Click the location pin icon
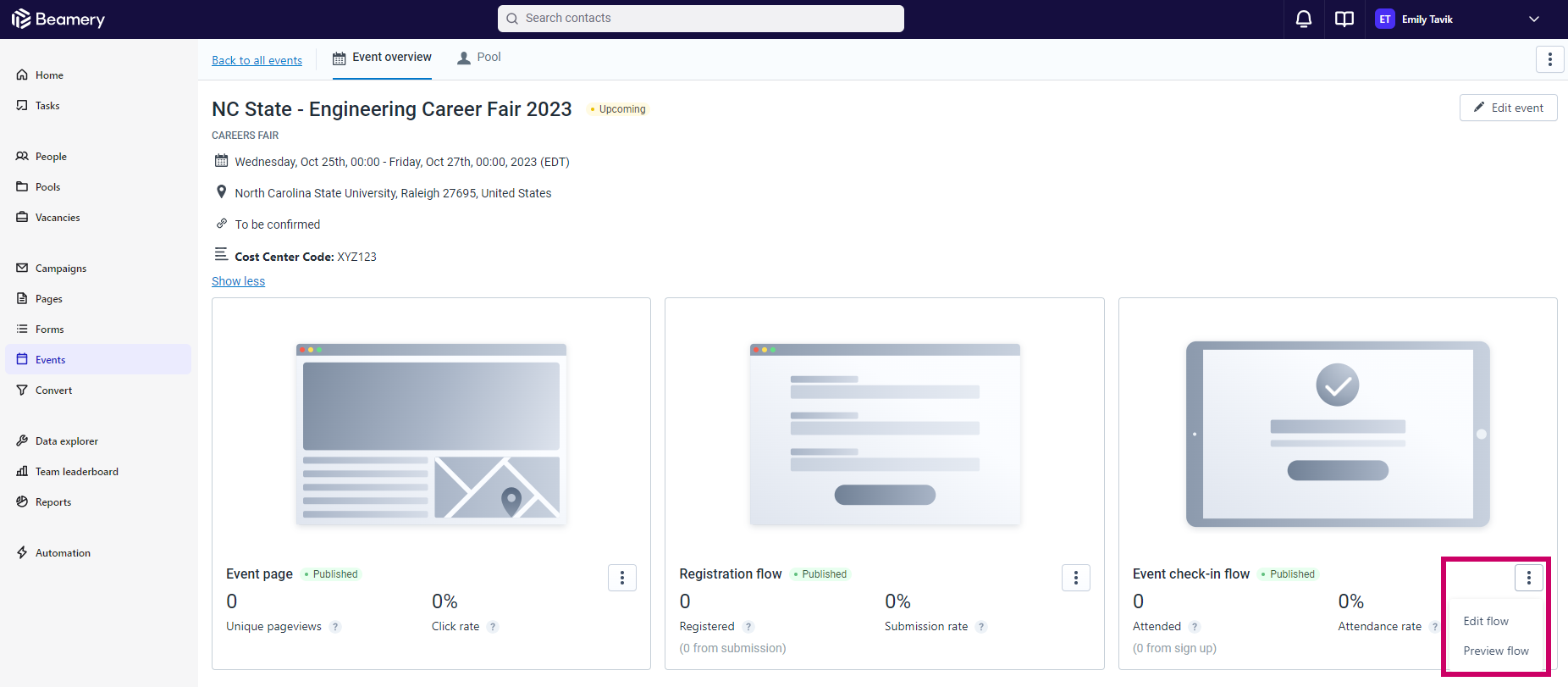 [221, 192]
